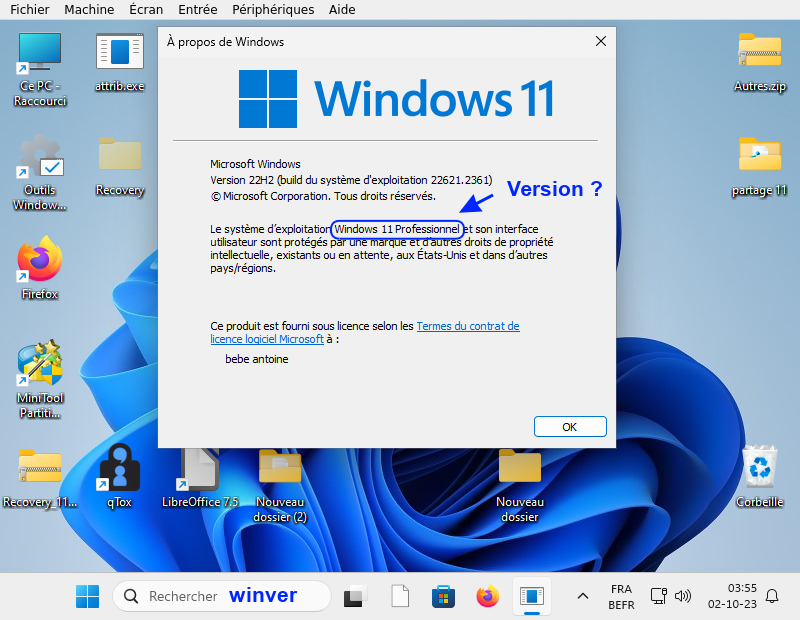Open the Machine menu
Image resolution: width=800 pixels, height=620 pixels.
click(89, 10)
